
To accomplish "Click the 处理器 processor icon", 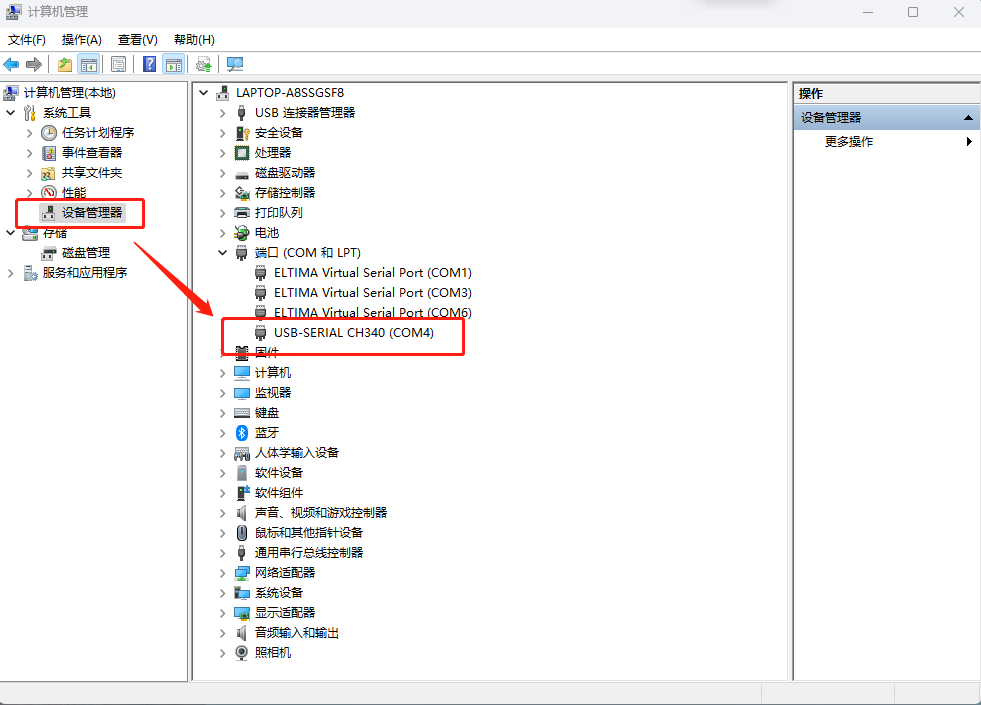I will 241,153.
